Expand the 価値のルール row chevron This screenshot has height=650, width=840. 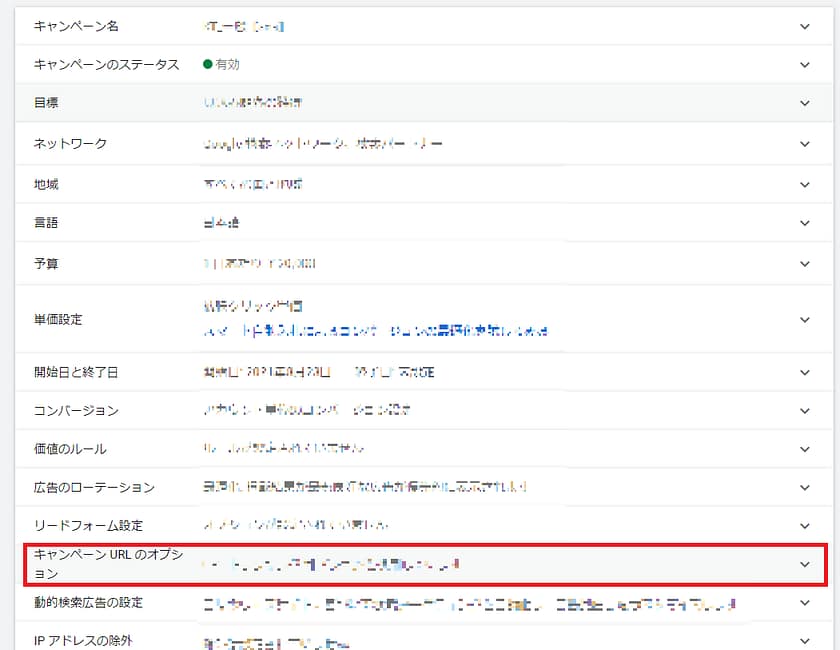(x=805, y=449)
